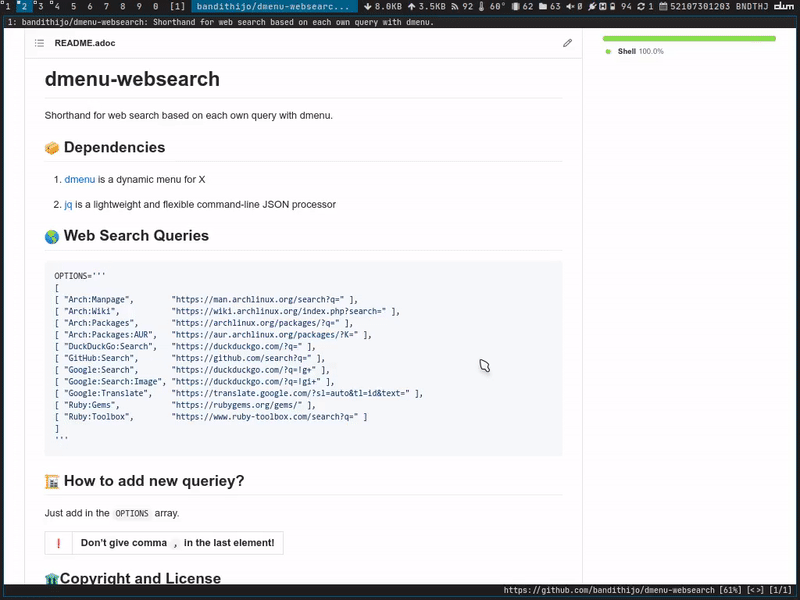Viewport: 800px width, 600px height.
Task: Click the Ruby:Gems URL in code block
Action: (x=237, y=405)
